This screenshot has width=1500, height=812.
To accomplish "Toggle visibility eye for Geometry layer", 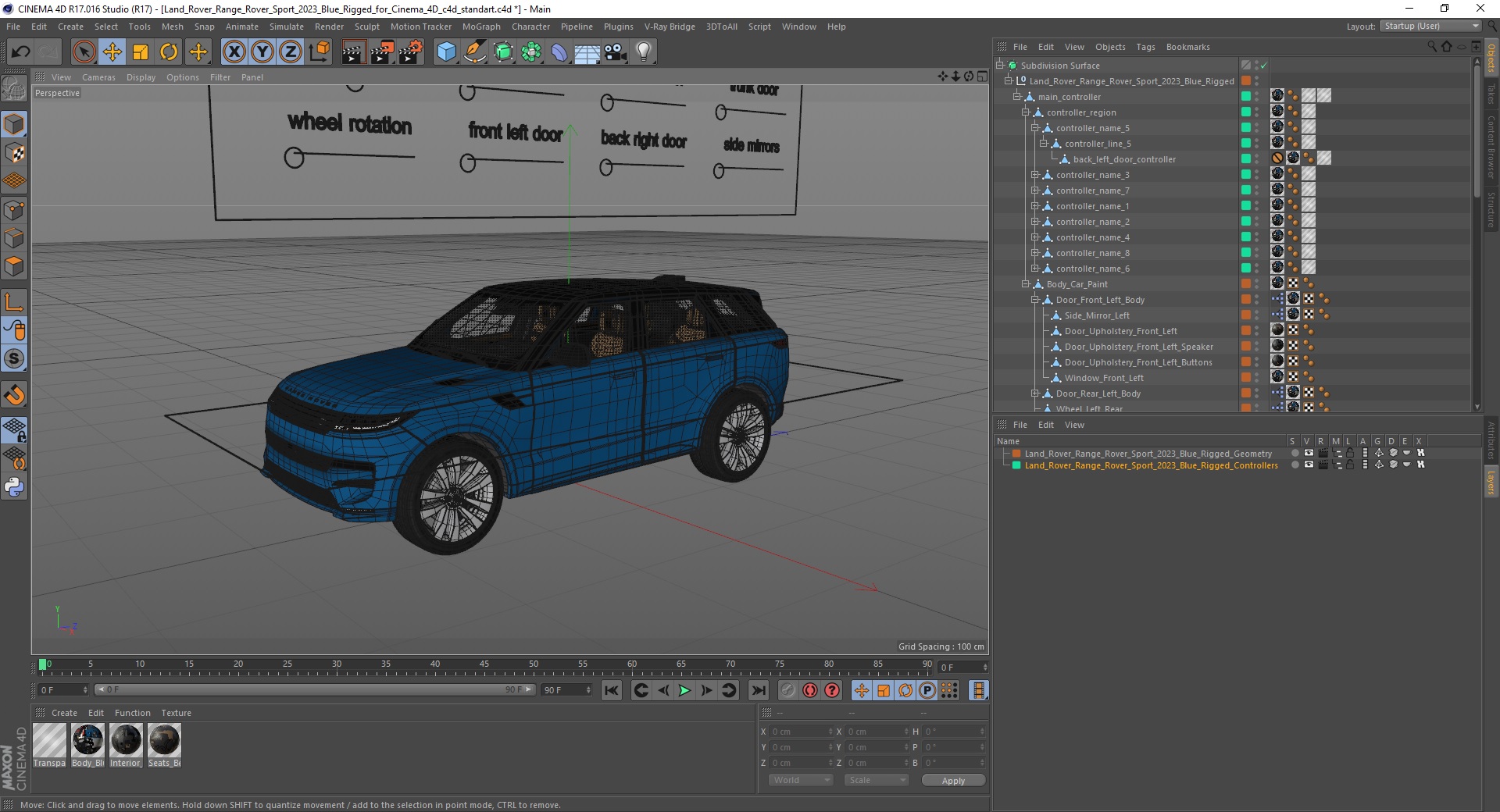I will 1309,453.
